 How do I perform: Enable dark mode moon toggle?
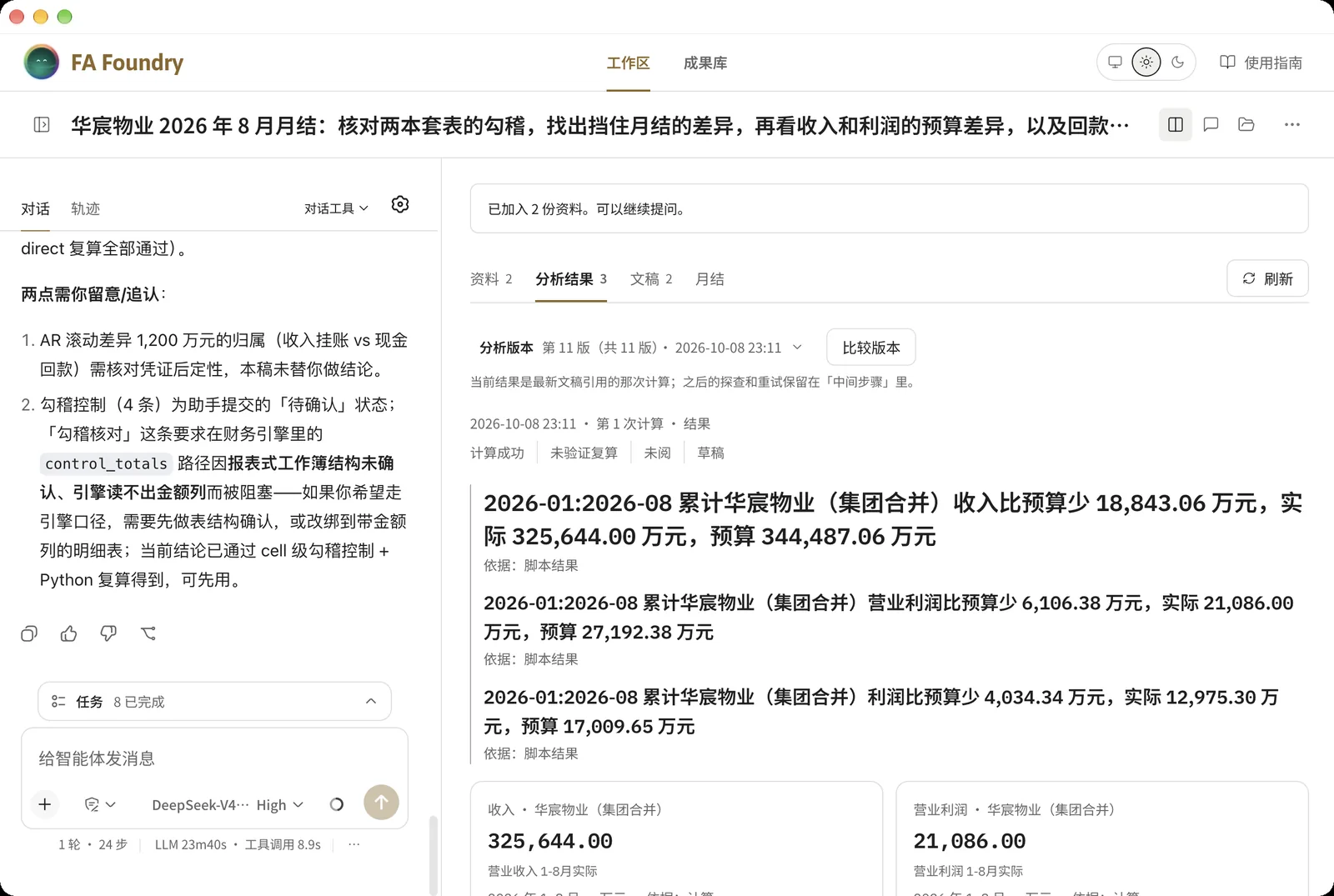coord(1178,63)
